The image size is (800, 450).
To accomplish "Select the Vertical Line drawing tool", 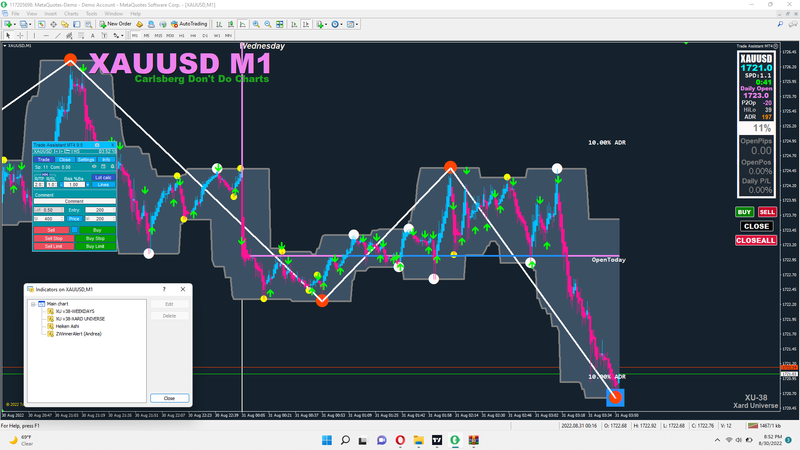I will [34, 36].
